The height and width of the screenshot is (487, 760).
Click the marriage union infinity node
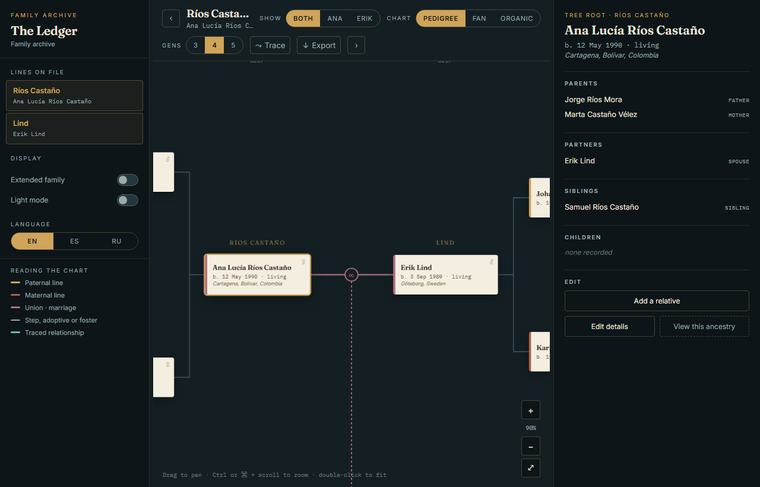[x=351, y=275]
